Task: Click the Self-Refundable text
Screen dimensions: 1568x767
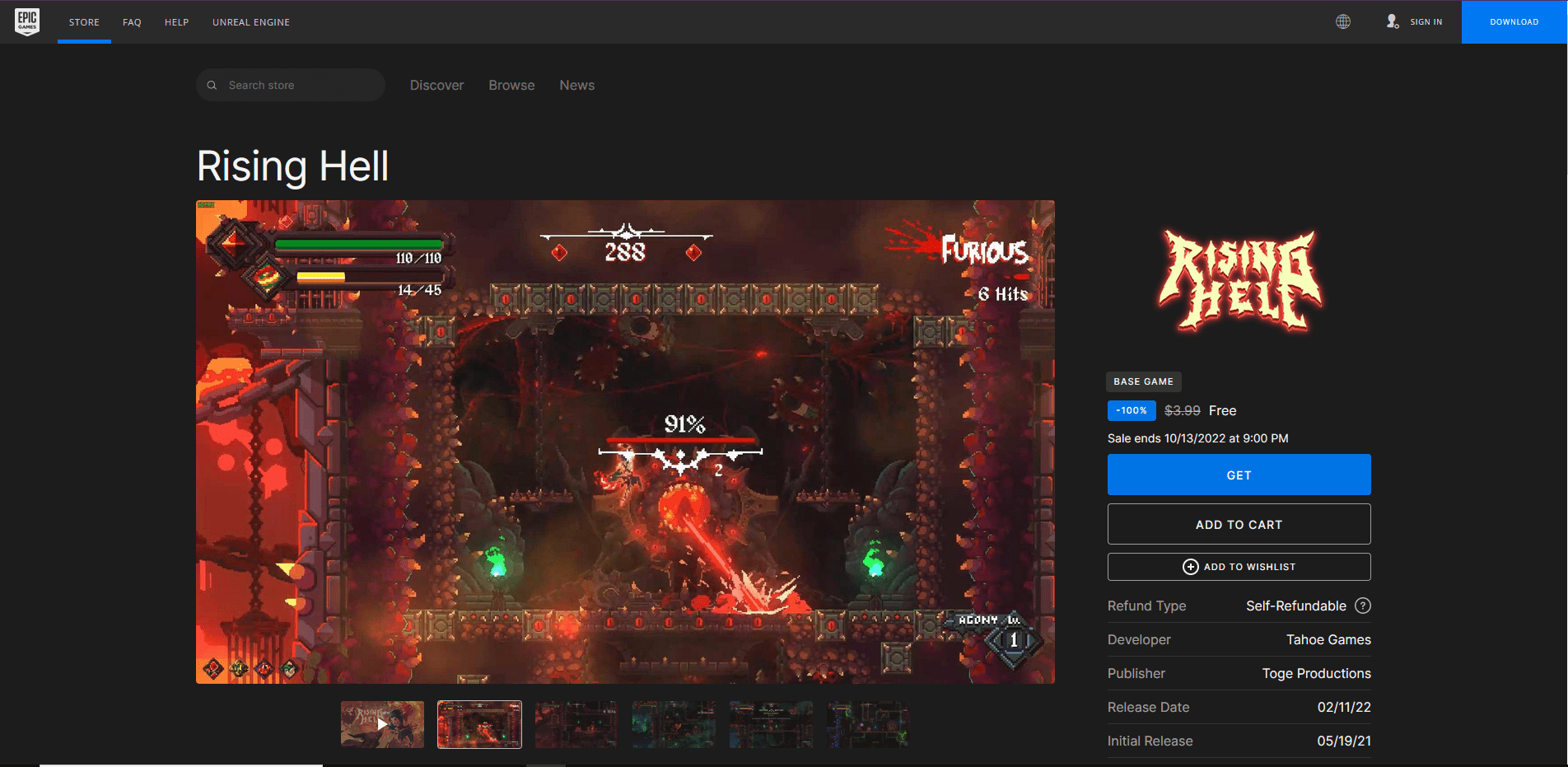Action: point(1295,606)
